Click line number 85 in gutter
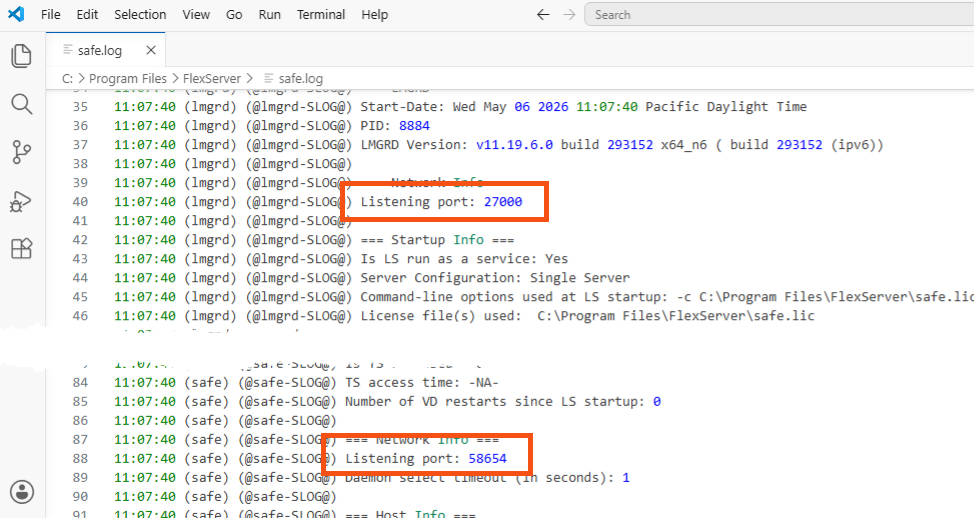Screen dimensions: 974x518 80,401
